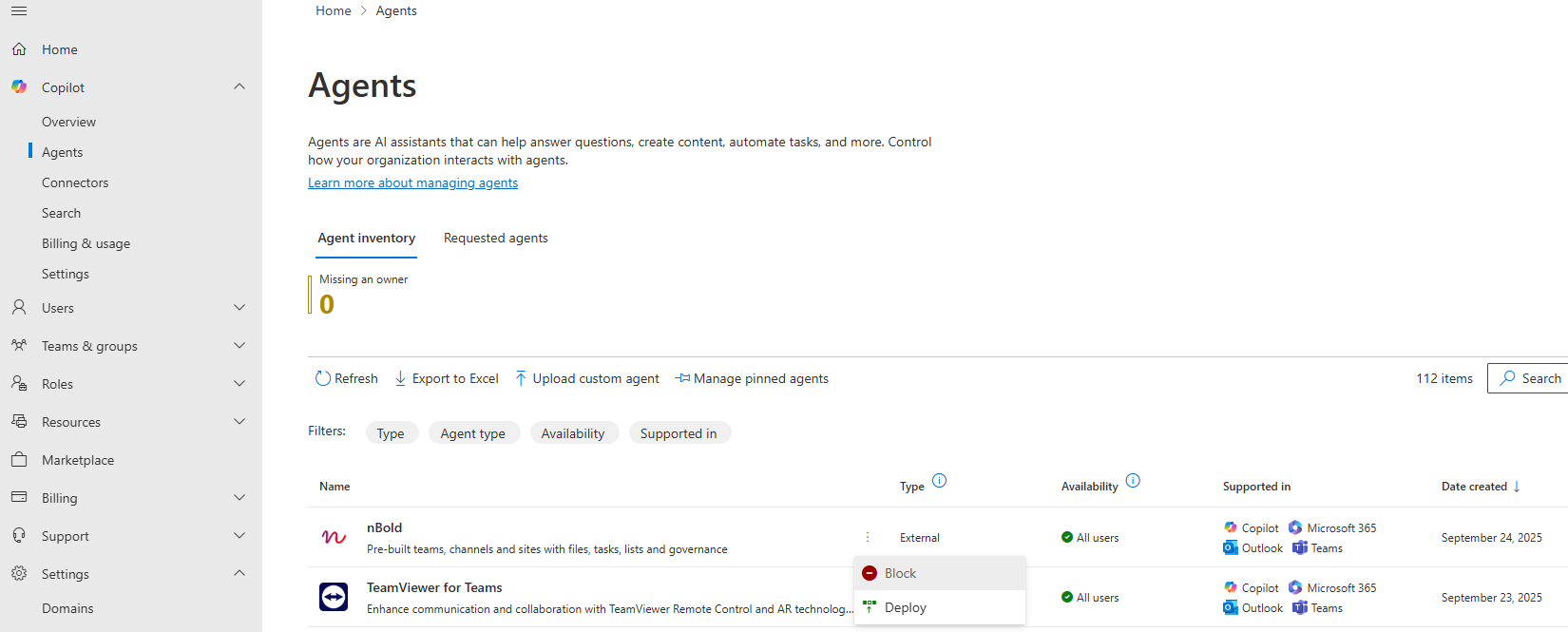Collapse the Copilot navigation section
1568x632 pixels.
pyautogui.click(x=239, y=87)
